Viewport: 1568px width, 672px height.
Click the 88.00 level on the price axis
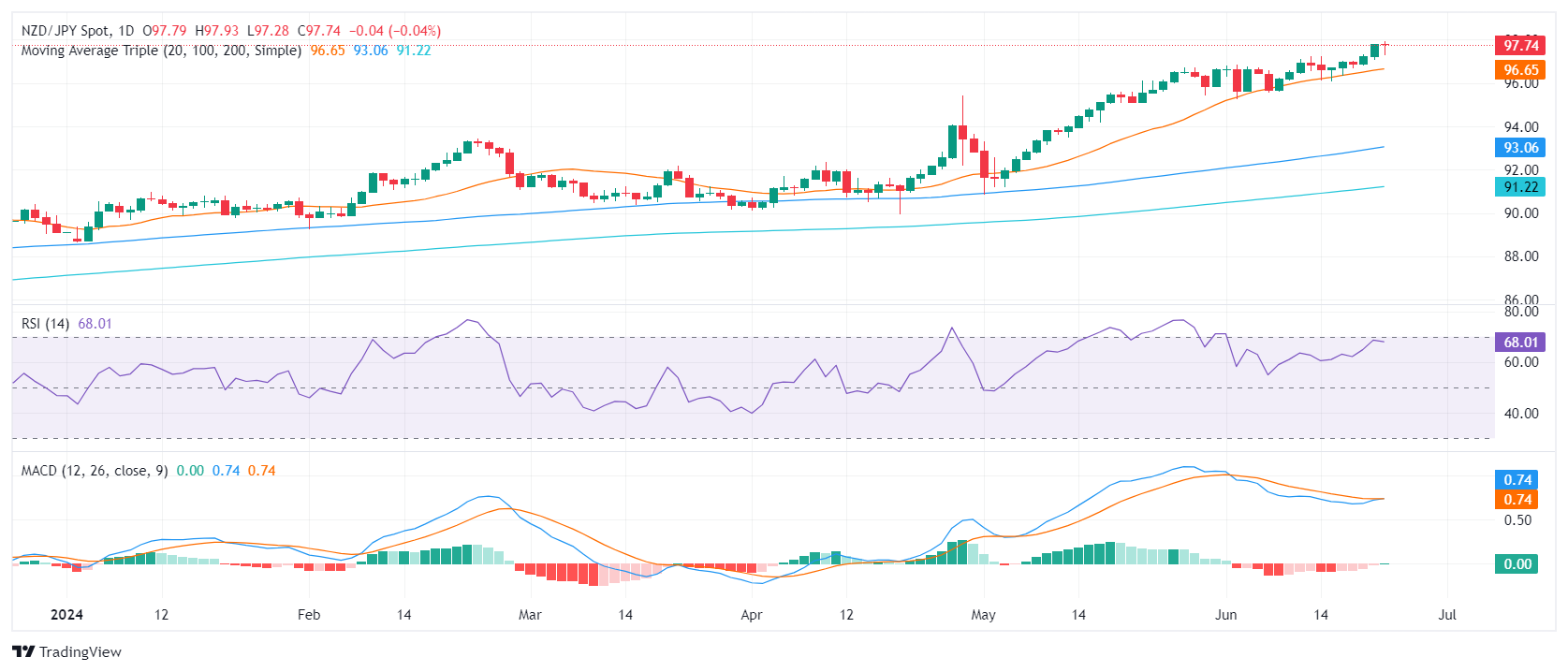pos(1520,256)
